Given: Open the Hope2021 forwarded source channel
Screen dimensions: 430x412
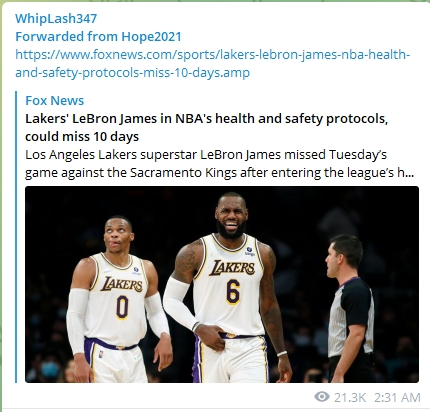Looking at the screenshot, I should (x=151, y=36).
